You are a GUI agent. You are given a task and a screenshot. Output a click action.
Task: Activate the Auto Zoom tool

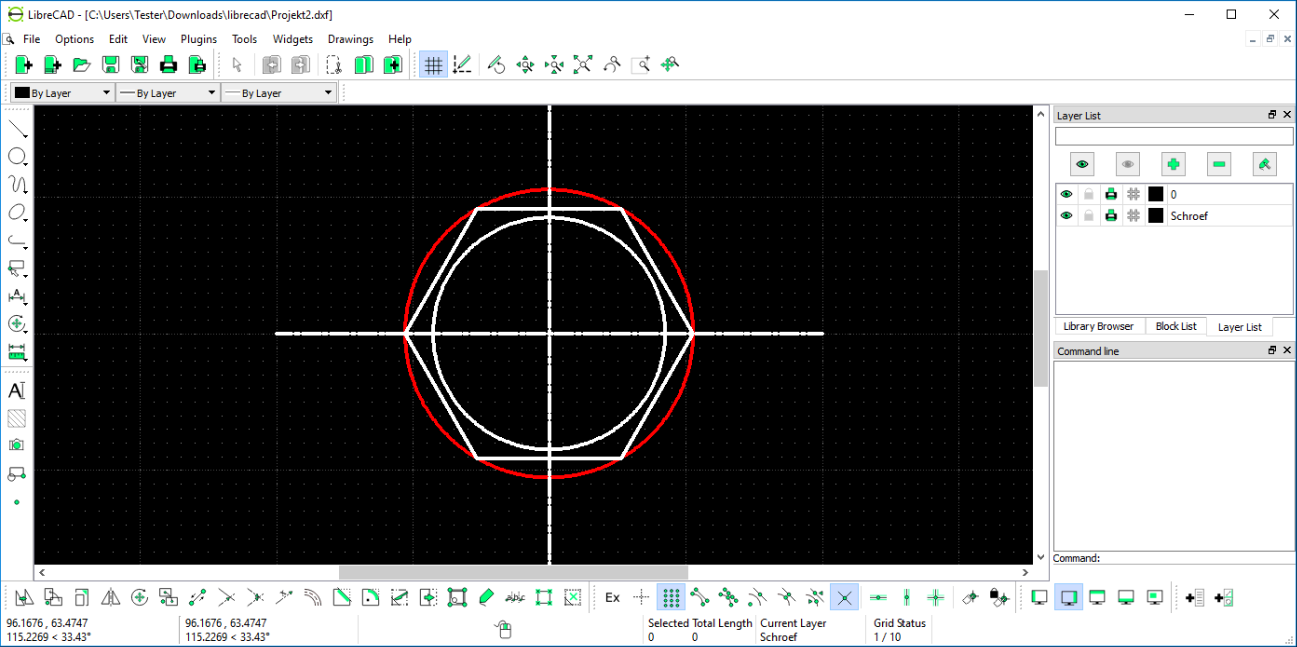pyautogui.click(x=583, y=63)
